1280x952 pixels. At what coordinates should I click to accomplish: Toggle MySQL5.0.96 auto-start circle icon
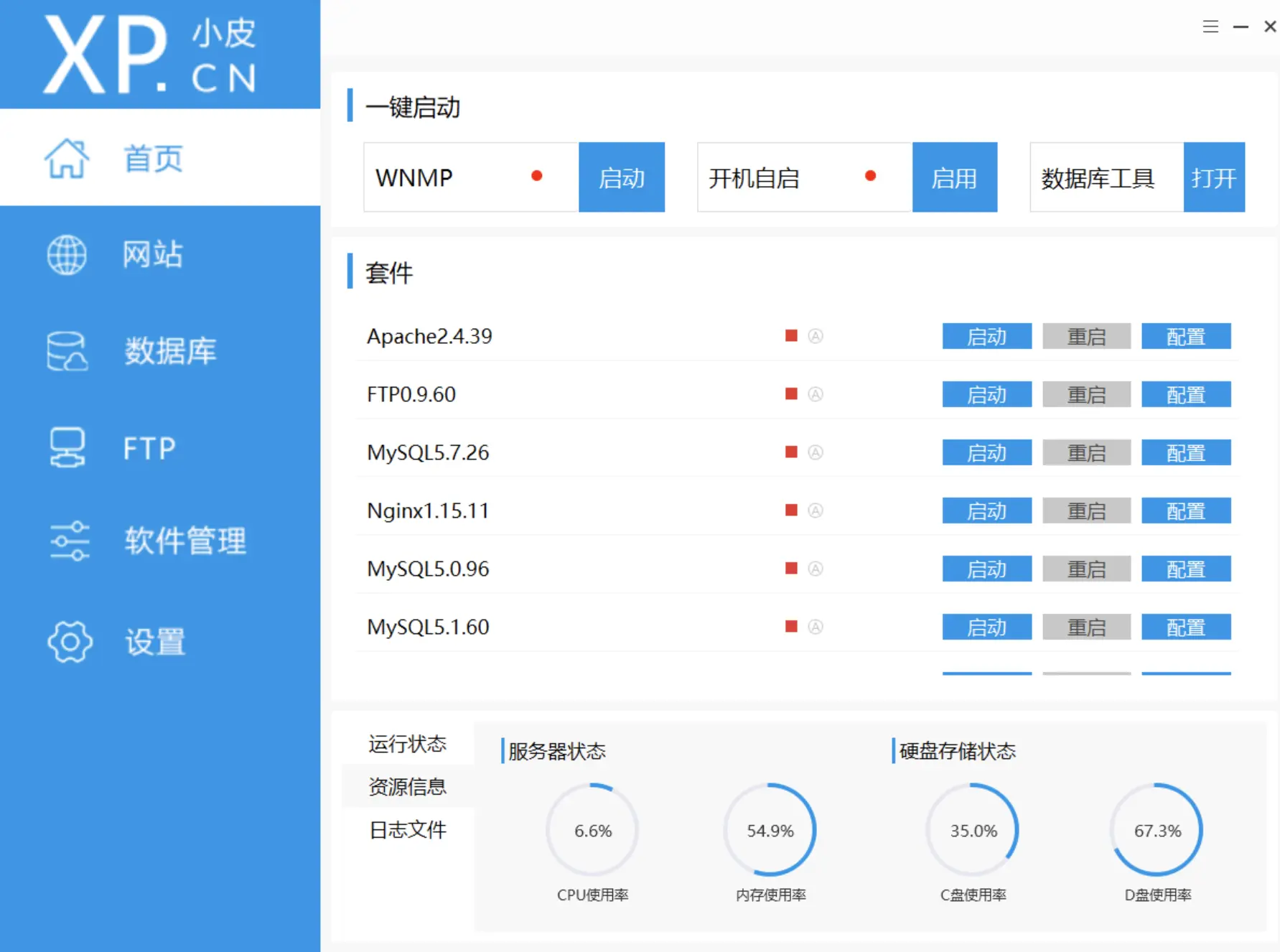(816, 568)
